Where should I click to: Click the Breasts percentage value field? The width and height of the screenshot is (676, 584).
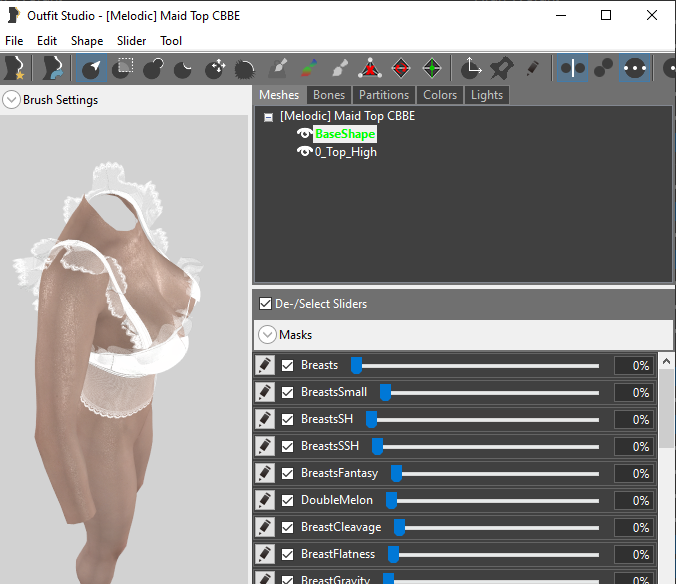point(634,365)
